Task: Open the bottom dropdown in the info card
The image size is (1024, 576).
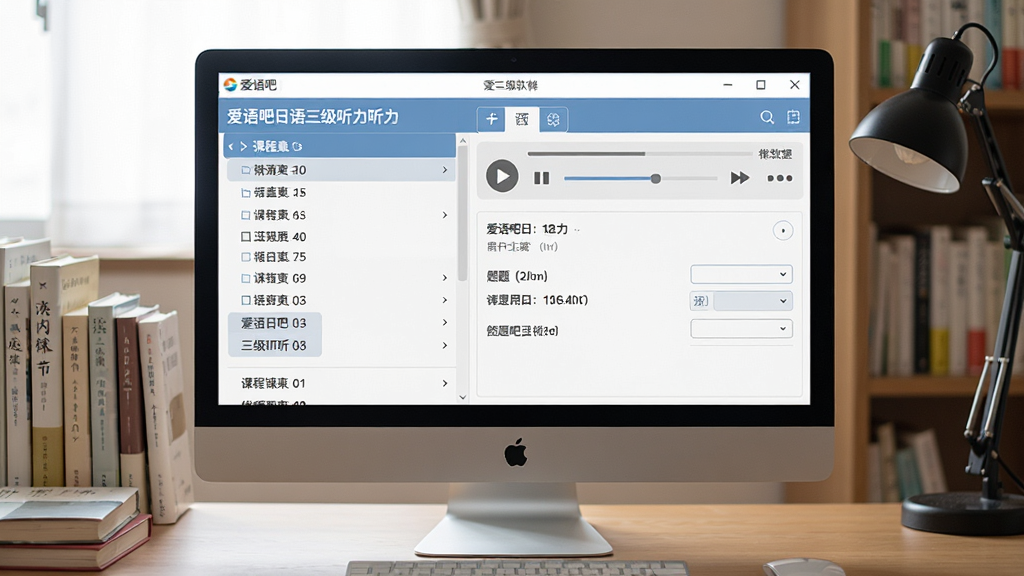Action: [x=741, y=328]
